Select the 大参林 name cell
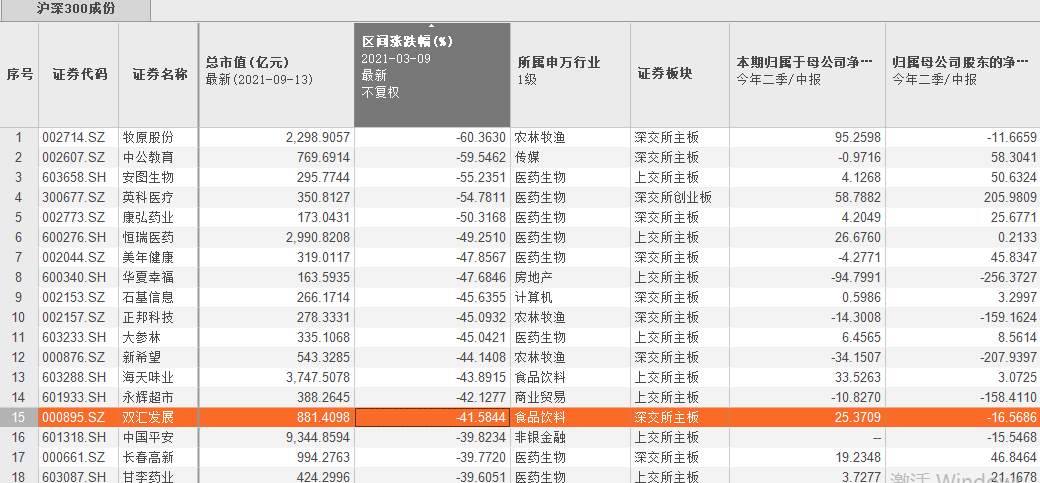This screenshot has width=1040, height=483. point(159,337)
